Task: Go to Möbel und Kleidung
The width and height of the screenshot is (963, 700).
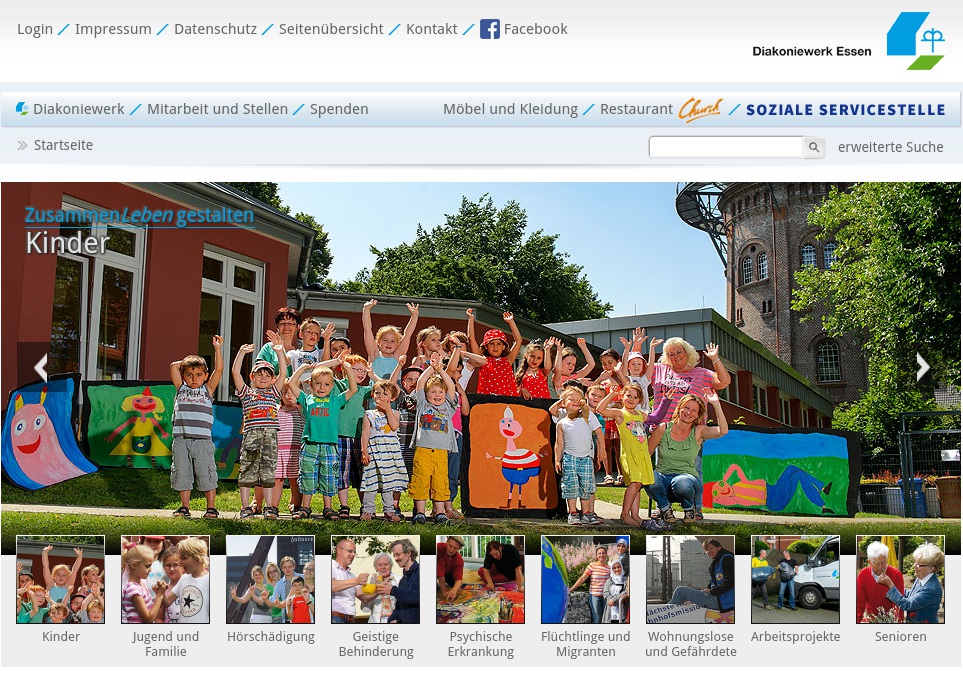Action: click(x=510, y=109)
